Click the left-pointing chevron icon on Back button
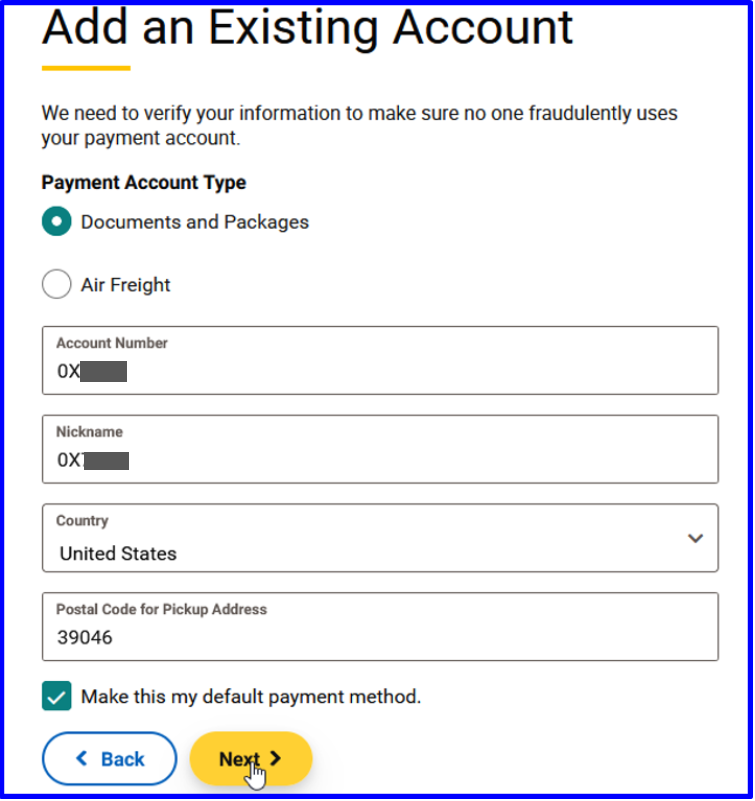This screenshot has width=755, height=801. (79, 759)
